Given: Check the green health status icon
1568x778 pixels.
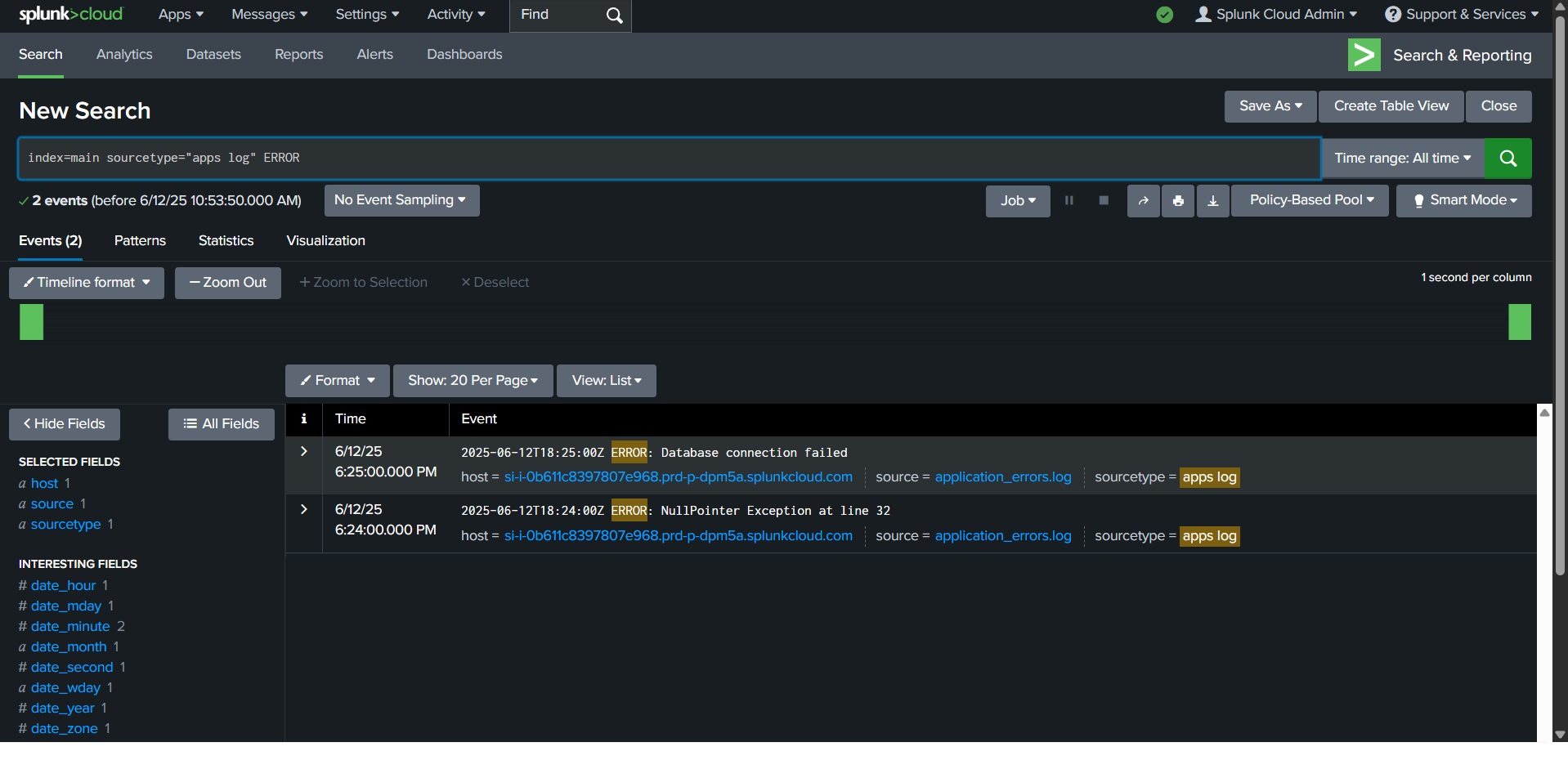Looking at the screenshot, I should (x=1165, y=15).
